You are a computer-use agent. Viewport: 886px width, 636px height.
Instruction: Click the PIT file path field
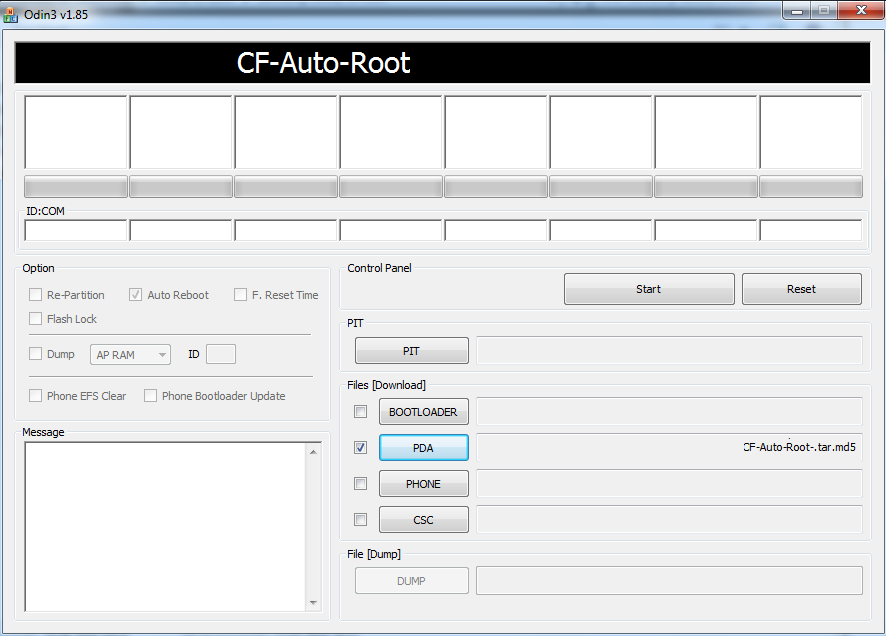(x=670, y=351)
